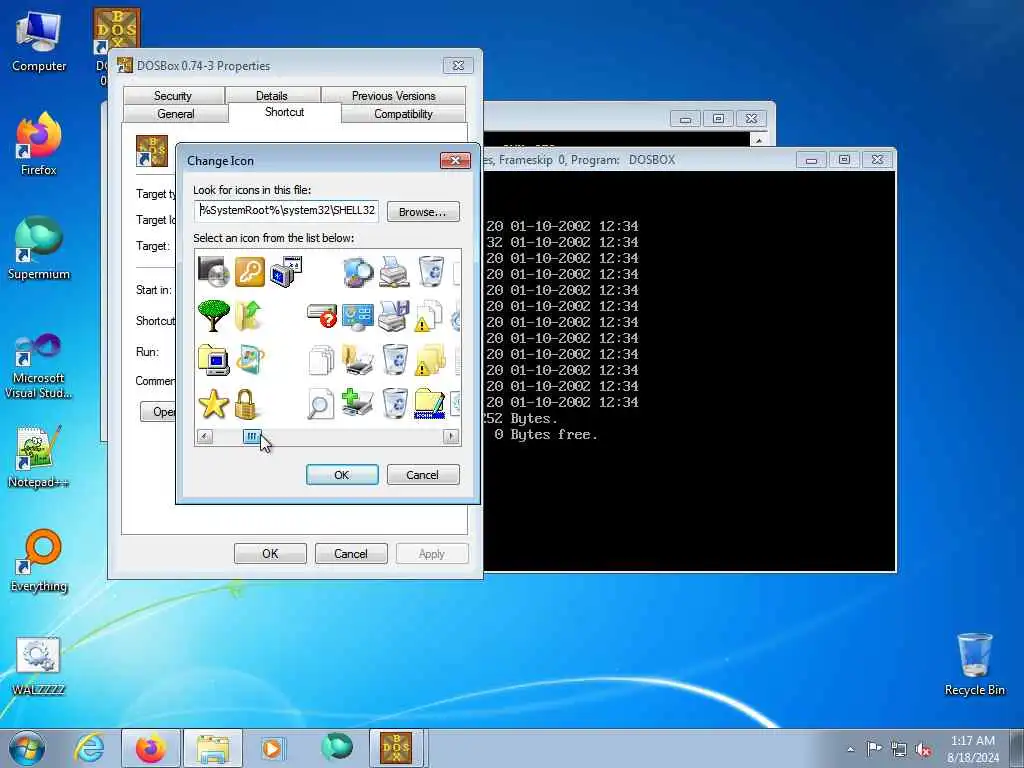Choose the folder with computer icon

coord(214,359)
